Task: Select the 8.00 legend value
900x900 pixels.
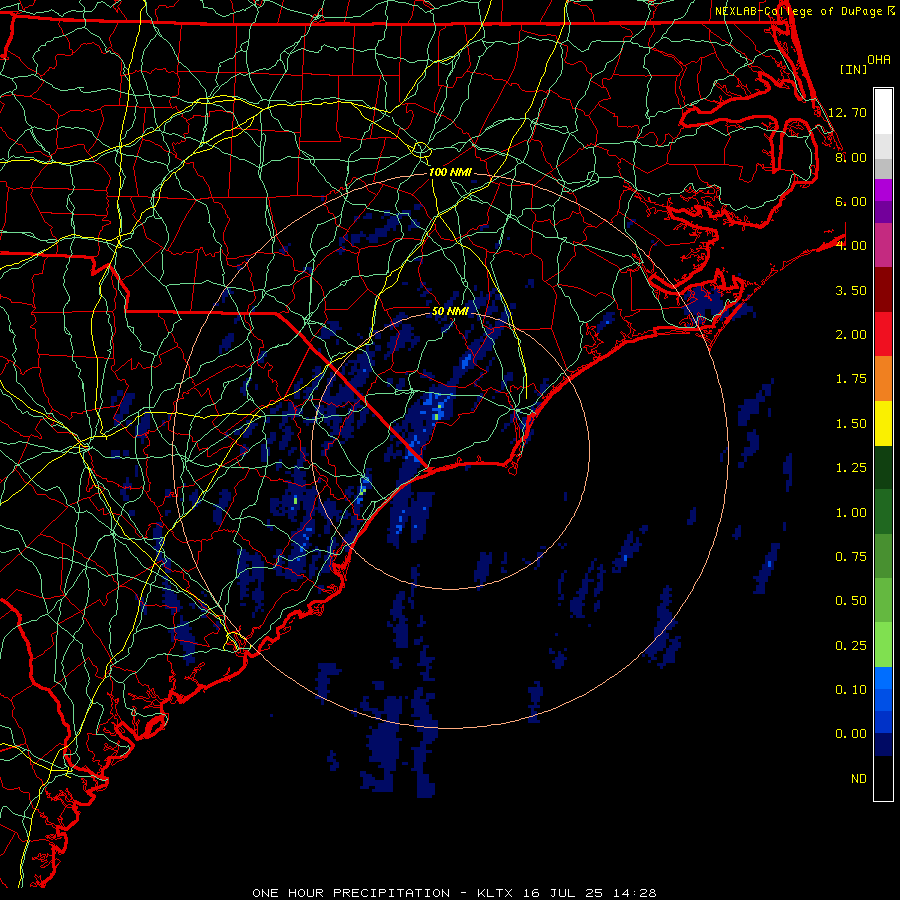Action: tap(851, 157)
